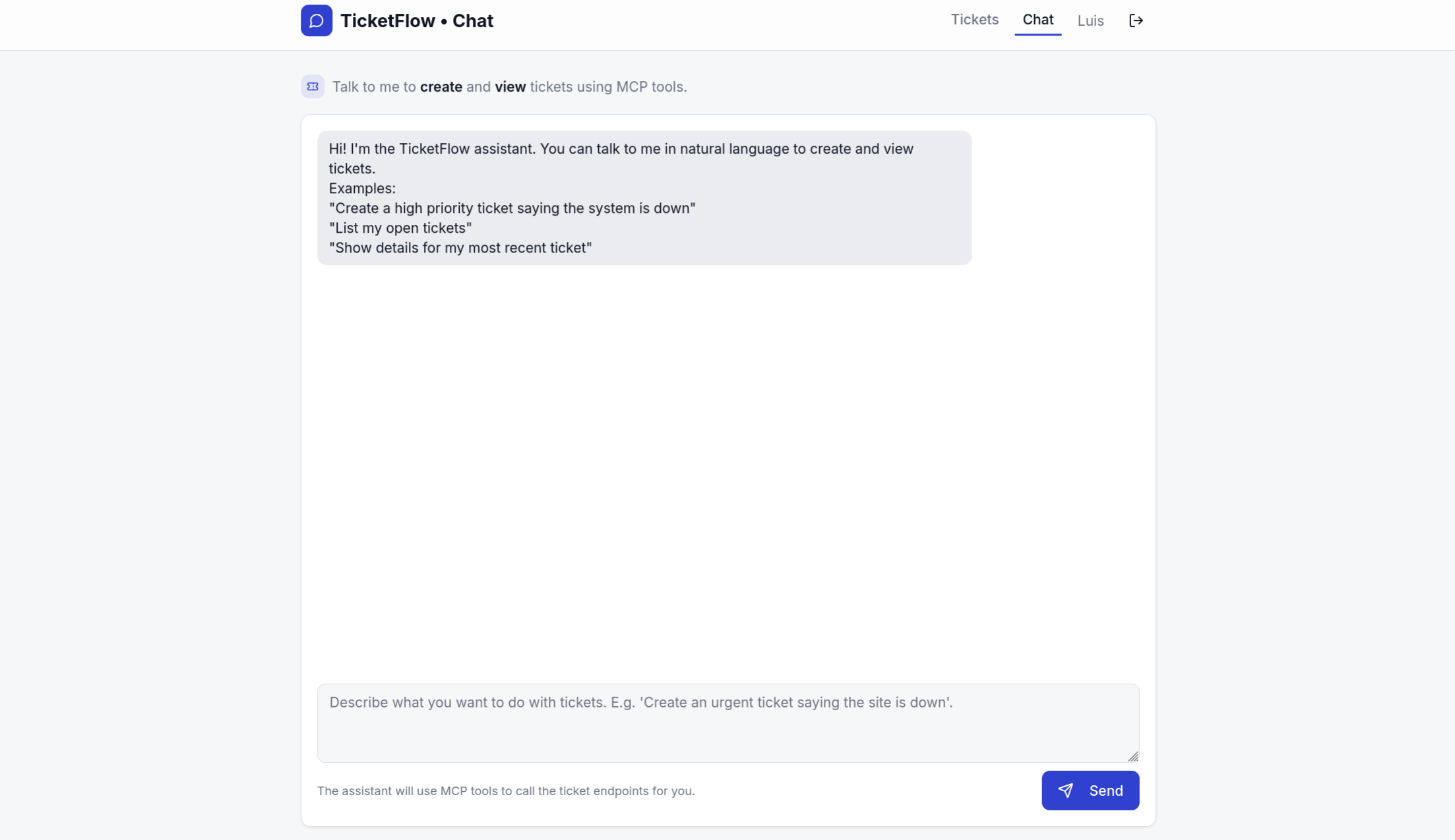Image resolution: width=1455 pixels, height=840 pixels.
Task: Open the Tickets tab
Action: click(x=974, y=20)
